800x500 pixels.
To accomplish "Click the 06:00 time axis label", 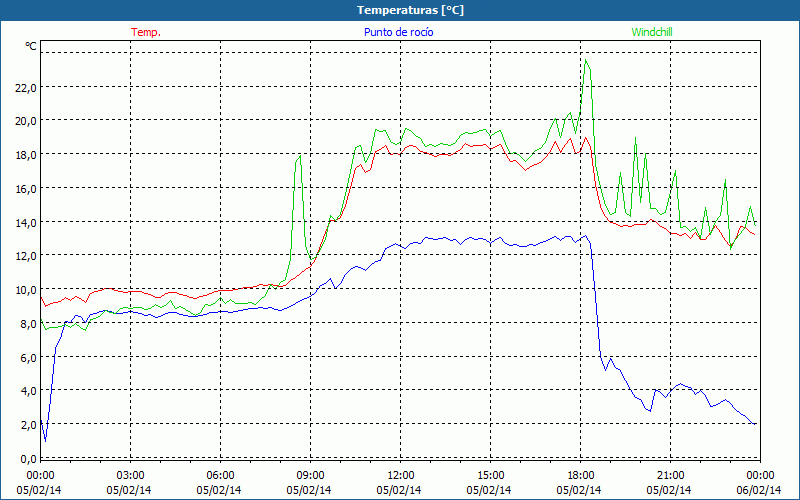I will [x=220, y=476].
